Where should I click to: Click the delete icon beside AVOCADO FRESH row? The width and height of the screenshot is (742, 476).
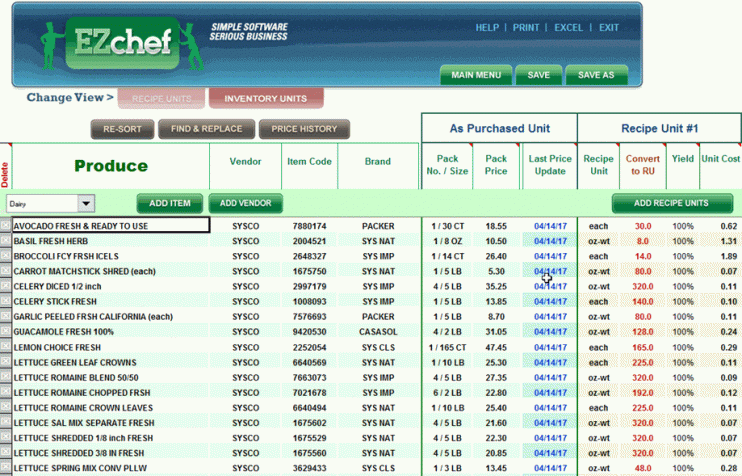5,226
